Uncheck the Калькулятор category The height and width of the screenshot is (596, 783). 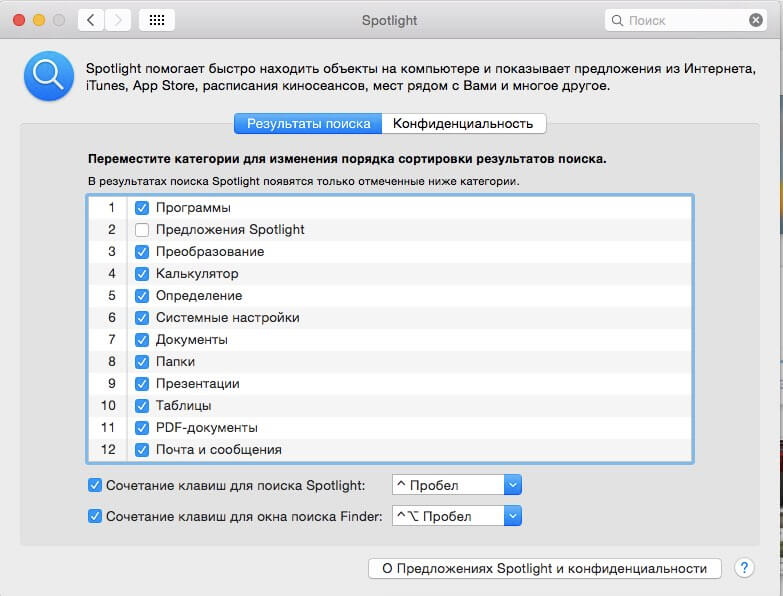point(142,274)
